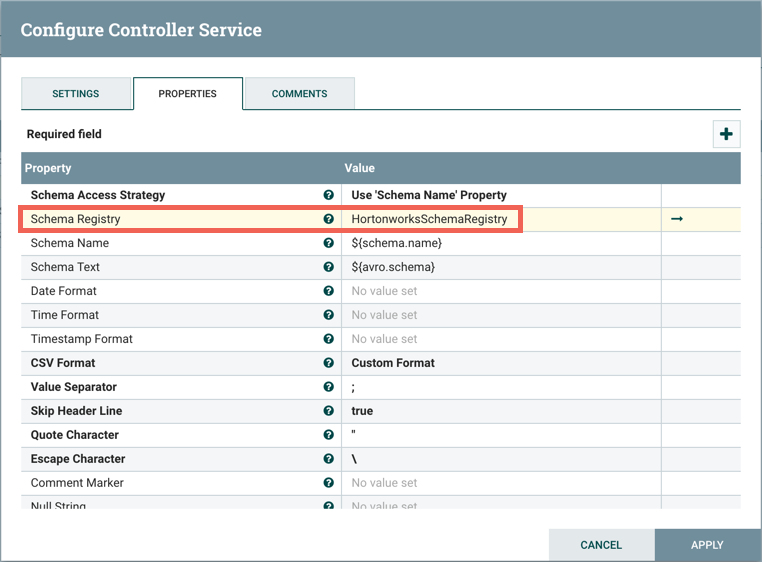Show help for Skip Header Line
The image size is (762, 562).
tap(329, 411)
